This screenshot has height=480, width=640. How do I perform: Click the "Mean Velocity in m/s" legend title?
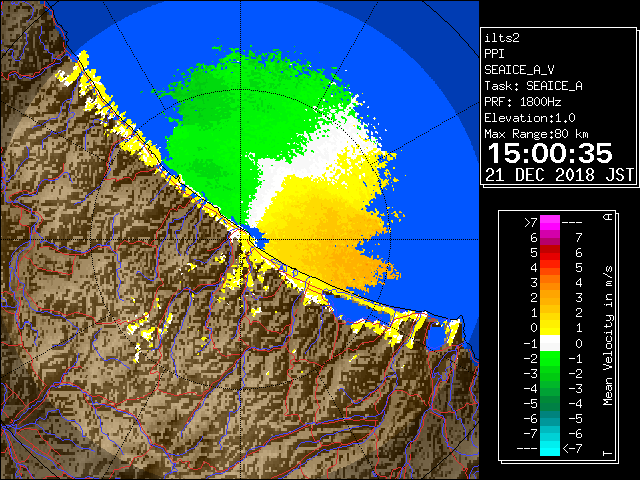click(608, 335)
